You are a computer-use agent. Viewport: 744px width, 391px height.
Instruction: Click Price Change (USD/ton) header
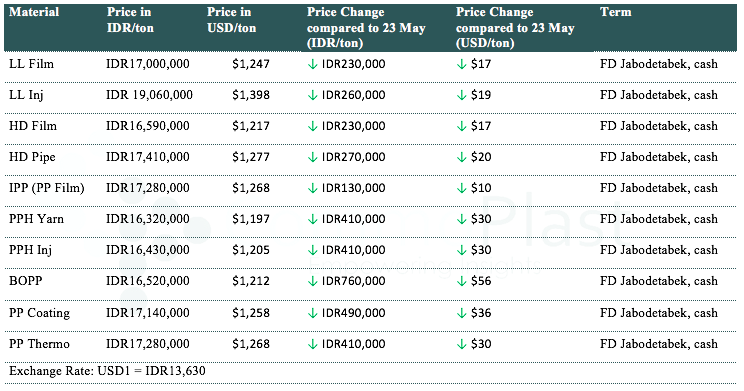pyautogui.click(x=515, y=28)
